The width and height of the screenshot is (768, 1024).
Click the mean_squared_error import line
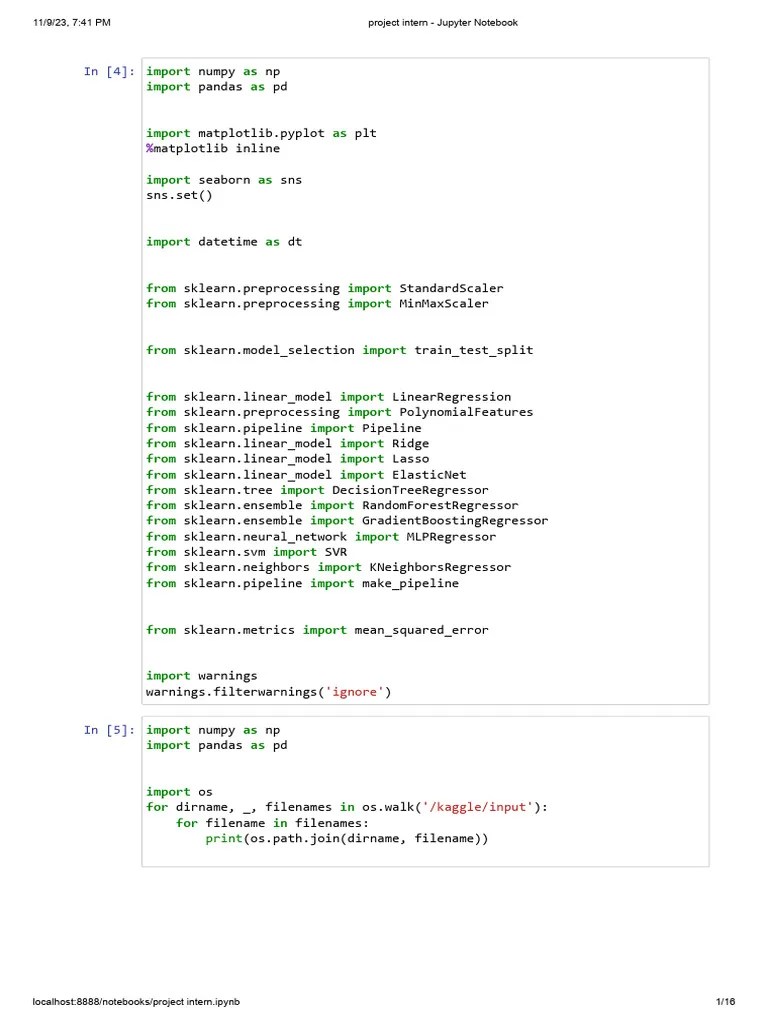coord(317,630)
